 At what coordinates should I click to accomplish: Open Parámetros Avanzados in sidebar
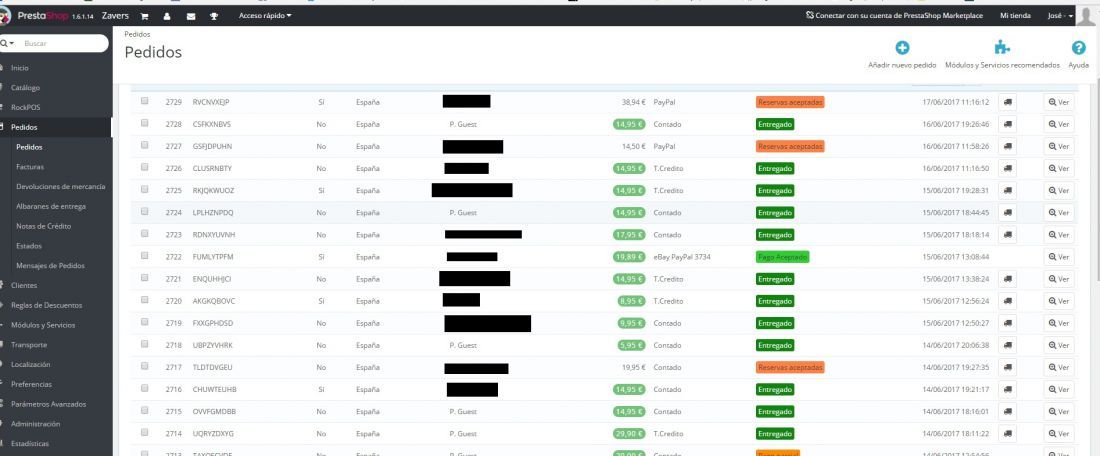coord(48,404)
